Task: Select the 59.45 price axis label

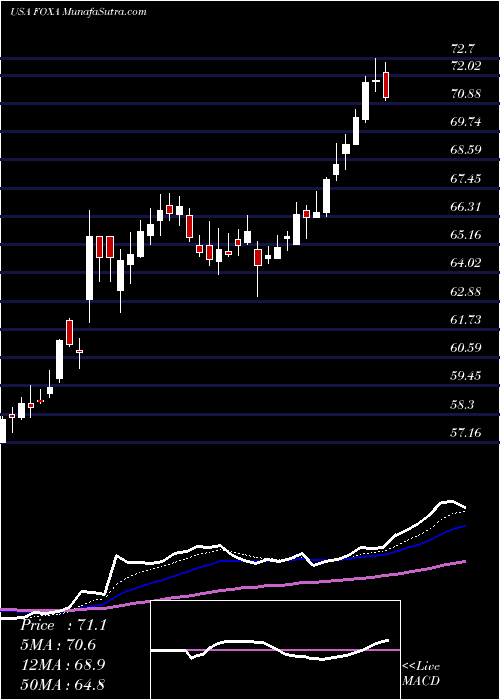Action: point(466,376)
